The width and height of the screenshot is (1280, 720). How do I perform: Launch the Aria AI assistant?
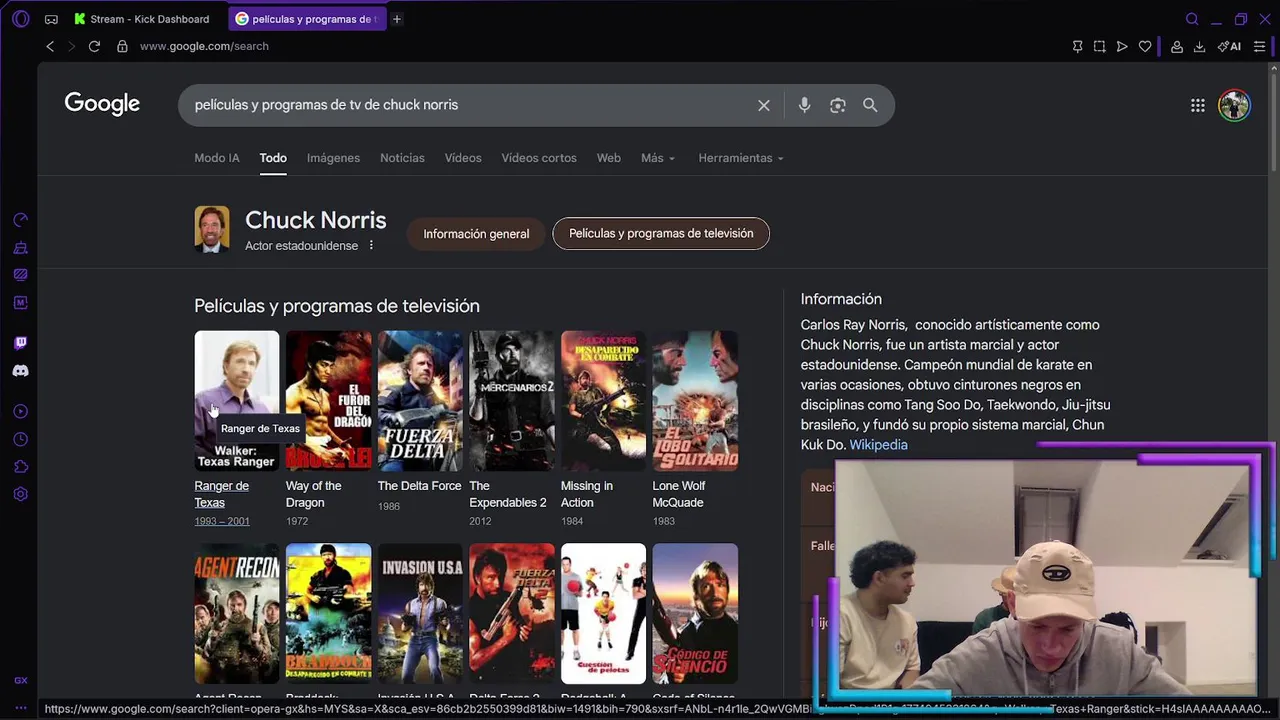point(1230,46)
